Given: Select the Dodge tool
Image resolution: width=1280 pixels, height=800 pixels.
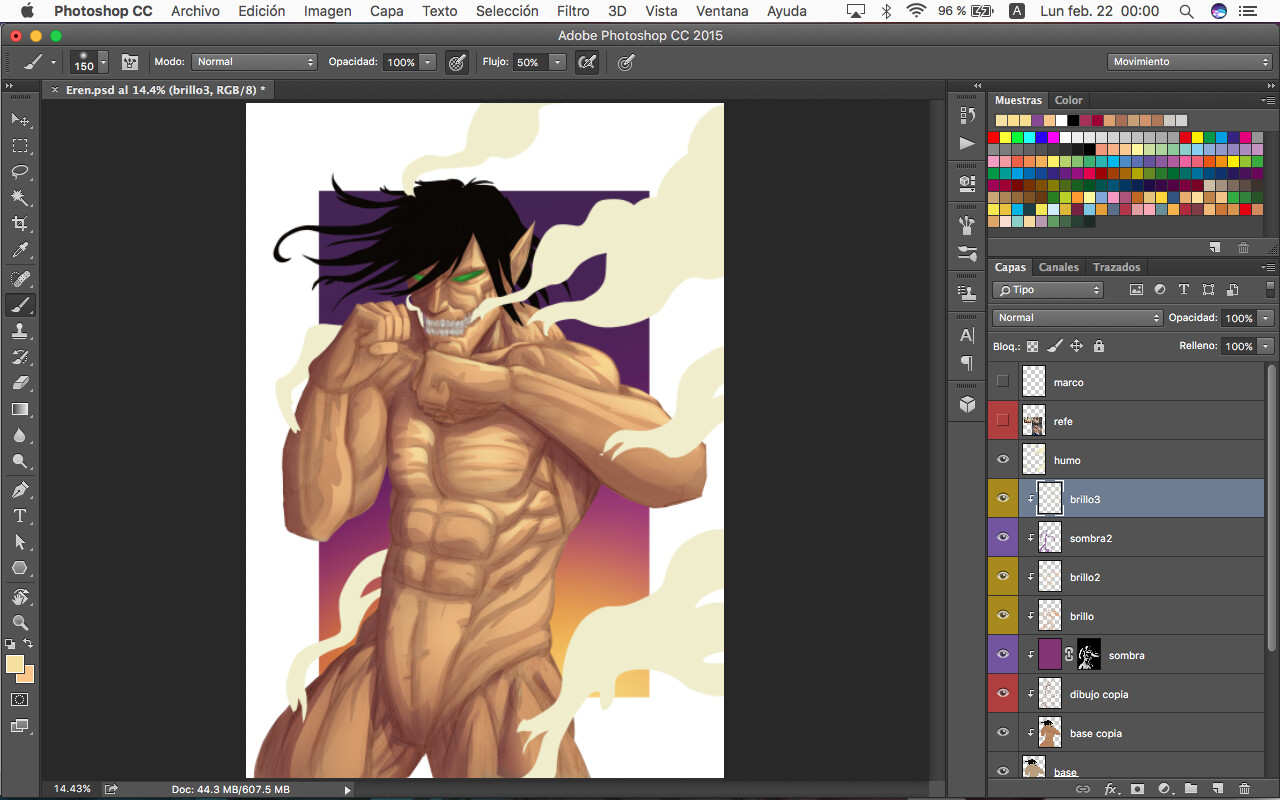Looking at the screenshot, I should coord(20,461).
